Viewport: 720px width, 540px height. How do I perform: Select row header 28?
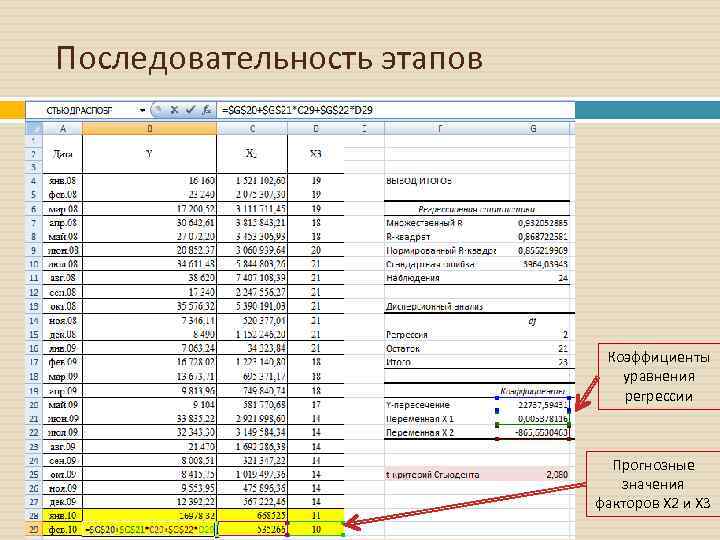pos(34,516)
